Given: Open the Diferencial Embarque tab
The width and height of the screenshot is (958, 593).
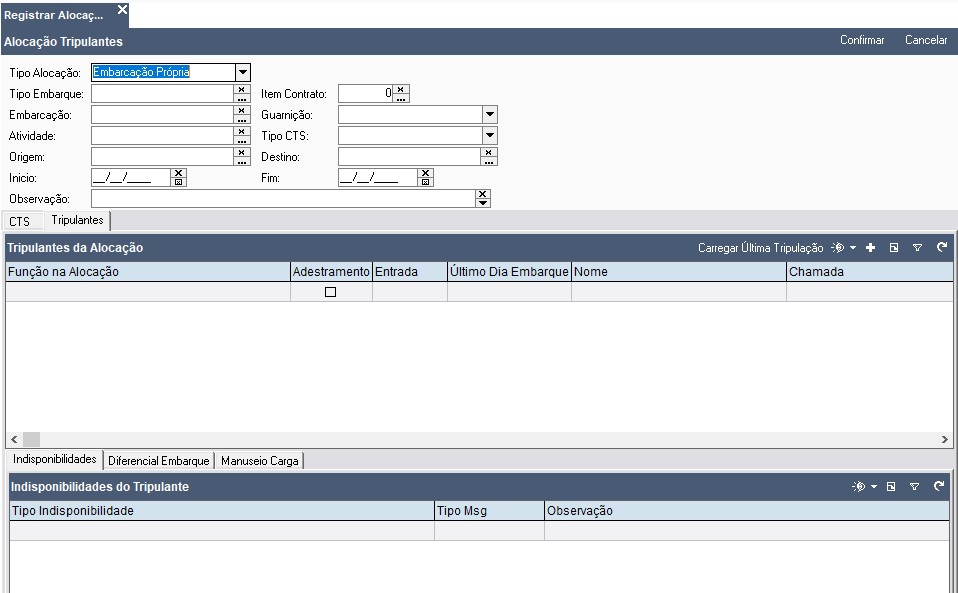Looking at the screenshot, I should tap(159, 461).
